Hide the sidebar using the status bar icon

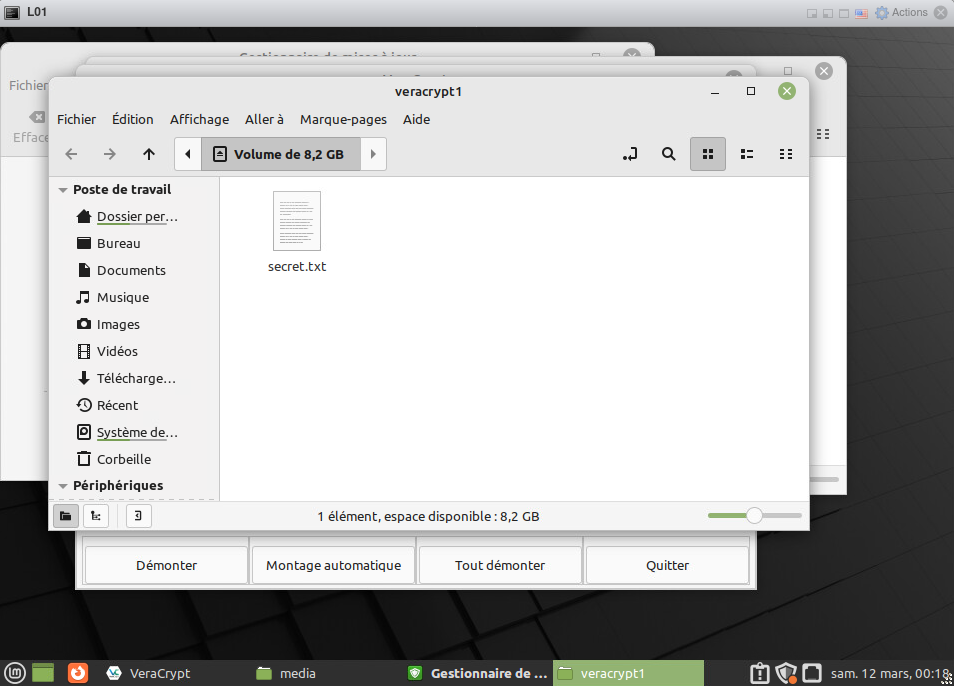pyautogui.click(x=139, y=516)
